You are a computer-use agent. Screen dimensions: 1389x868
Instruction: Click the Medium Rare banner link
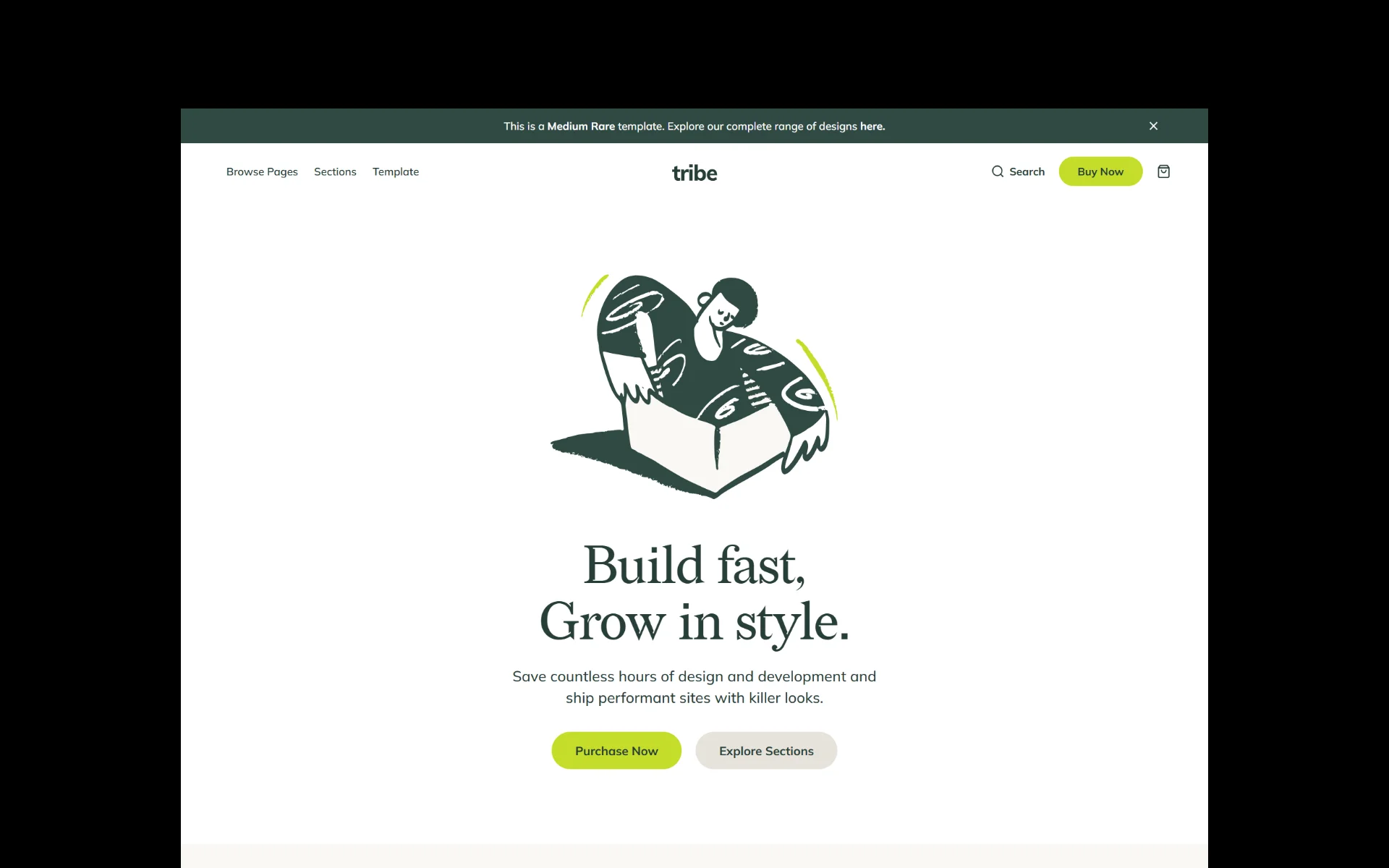[581, 126]
